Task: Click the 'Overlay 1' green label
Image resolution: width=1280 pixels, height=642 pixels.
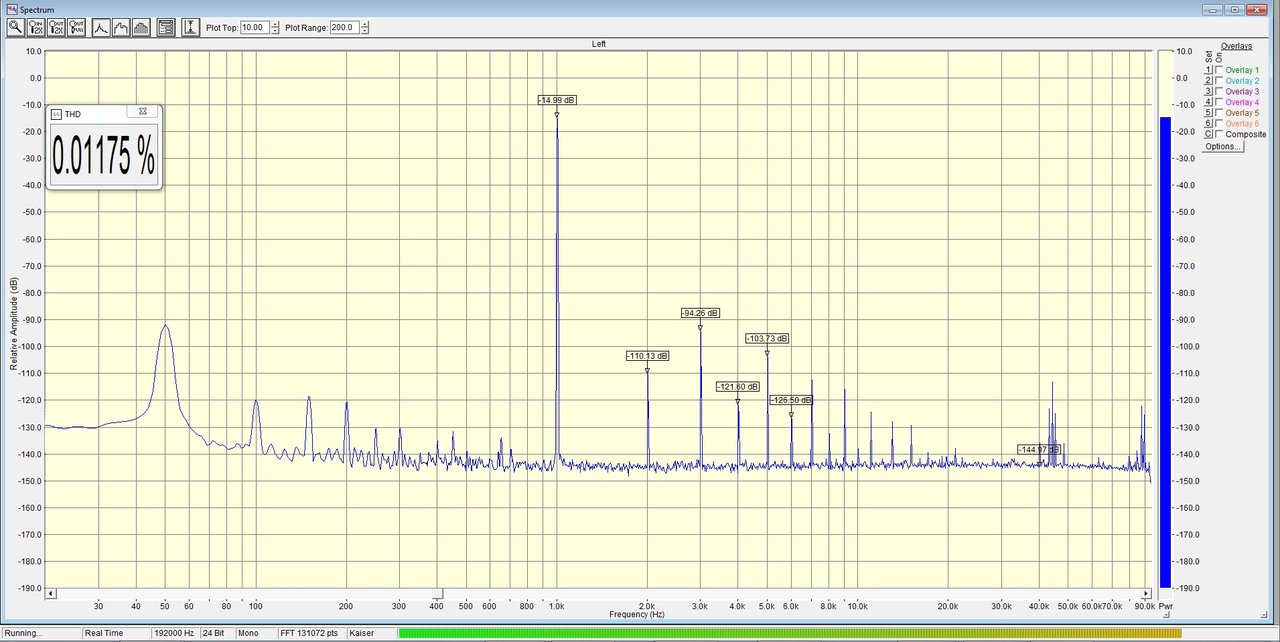Action: (x=1243, y=70)
